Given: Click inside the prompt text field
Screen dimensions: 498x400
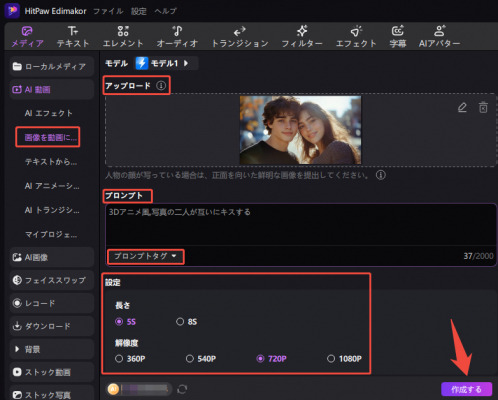Looking at the screenshot, I should pos(301,225).
